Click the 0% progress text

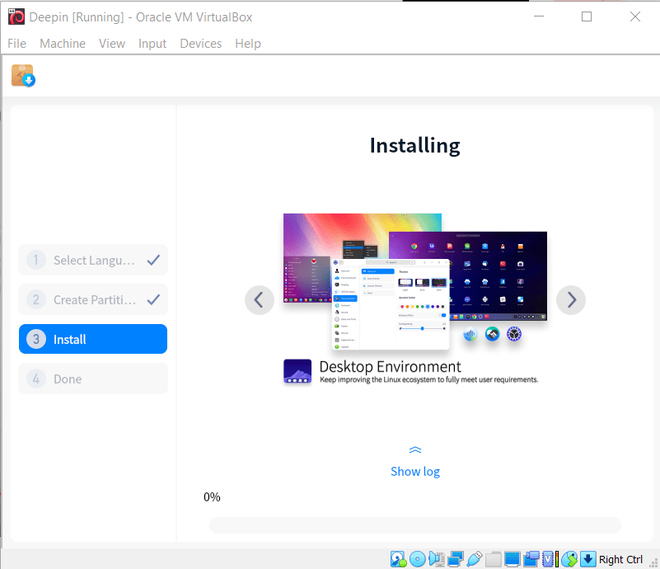(212, 497)
